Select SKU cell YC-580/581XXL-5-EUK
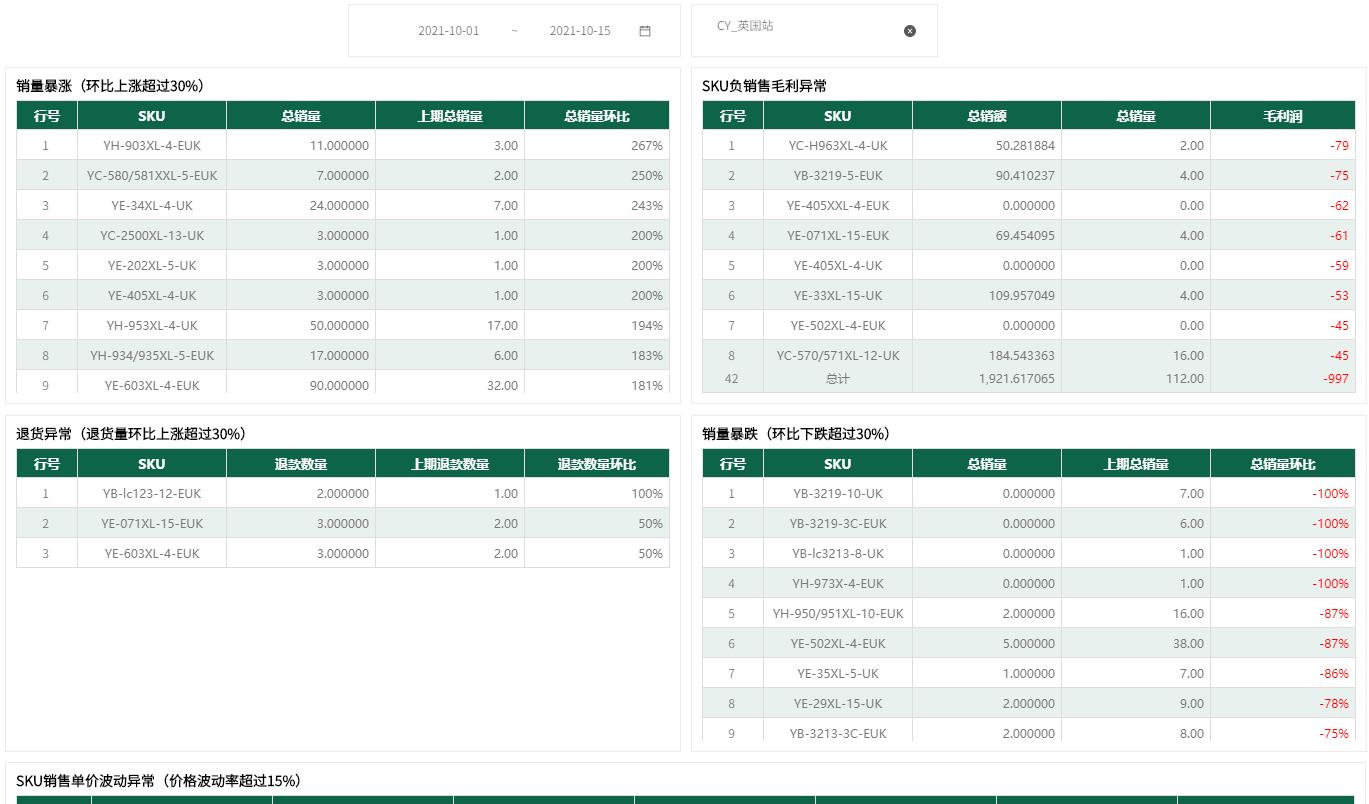The height and width of the screenshot is (804, 1369). pyautogui.click(x=152, y=176)
